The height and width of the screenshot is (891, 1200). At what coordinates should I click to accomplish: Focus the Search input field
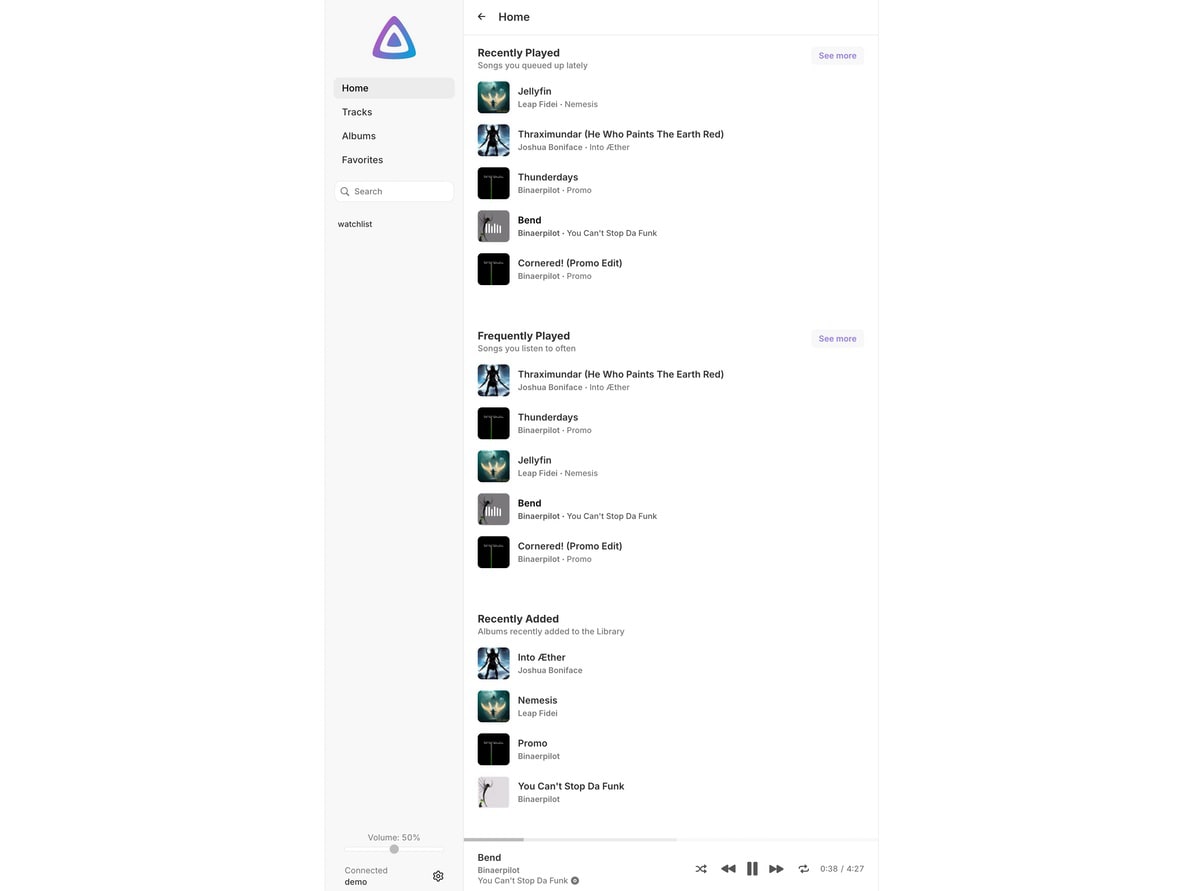394,191
